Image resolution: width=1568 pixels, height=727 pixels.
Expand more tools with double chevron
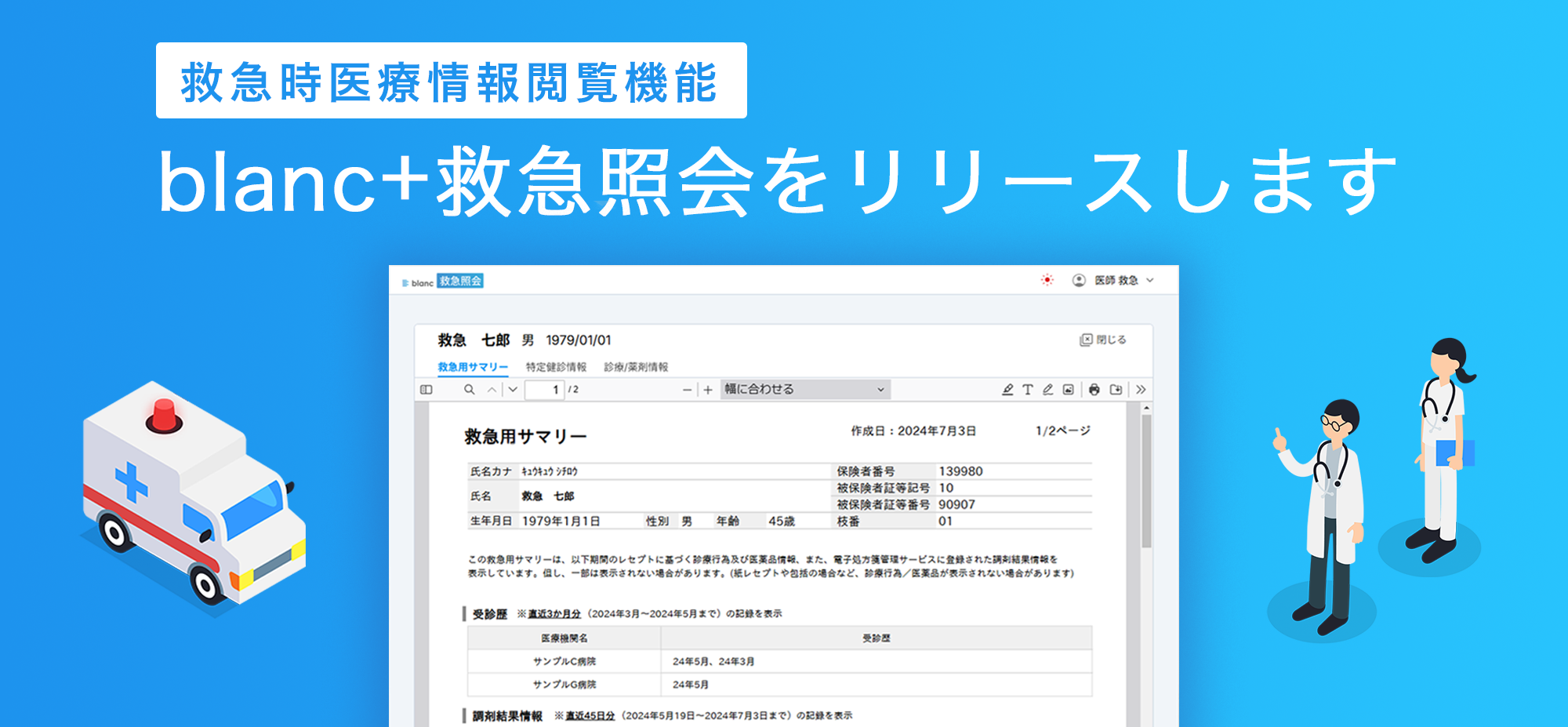(x=1141, y=390)
